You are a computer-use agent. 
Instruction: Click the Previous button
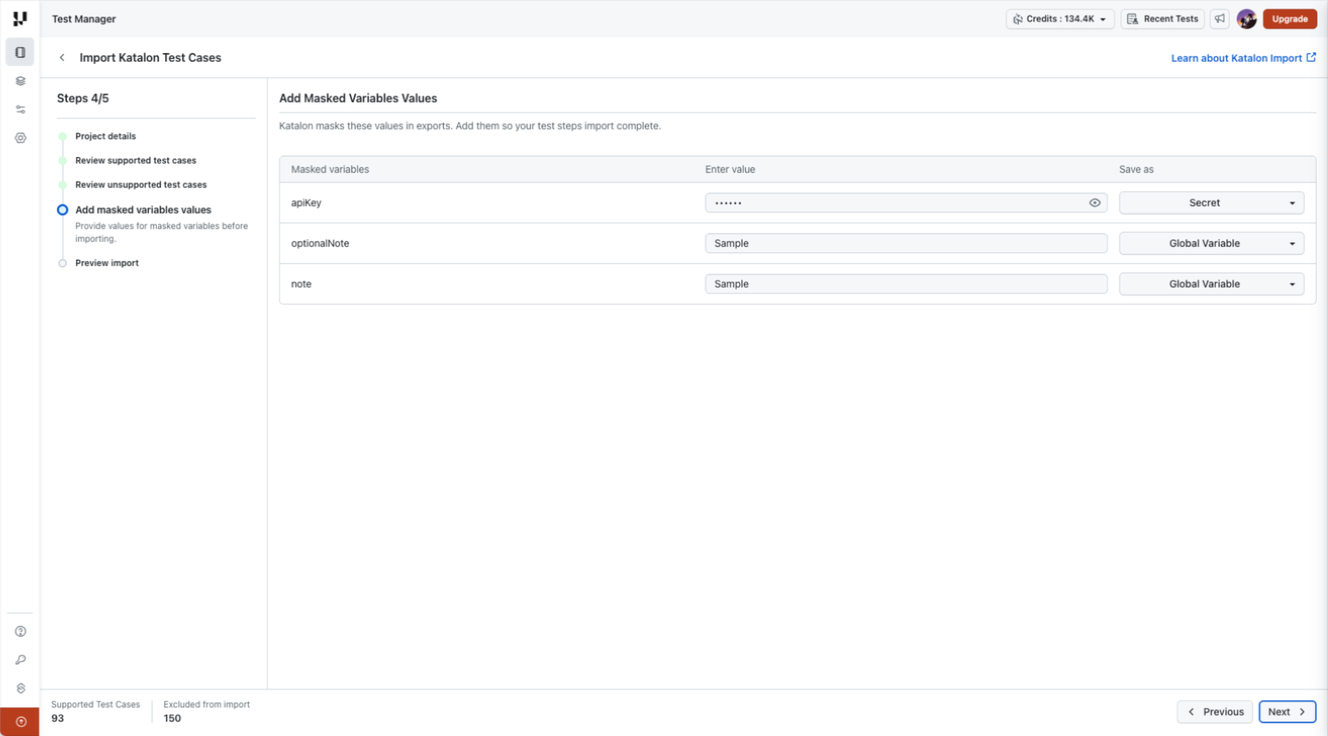[x=1215, y=712]
